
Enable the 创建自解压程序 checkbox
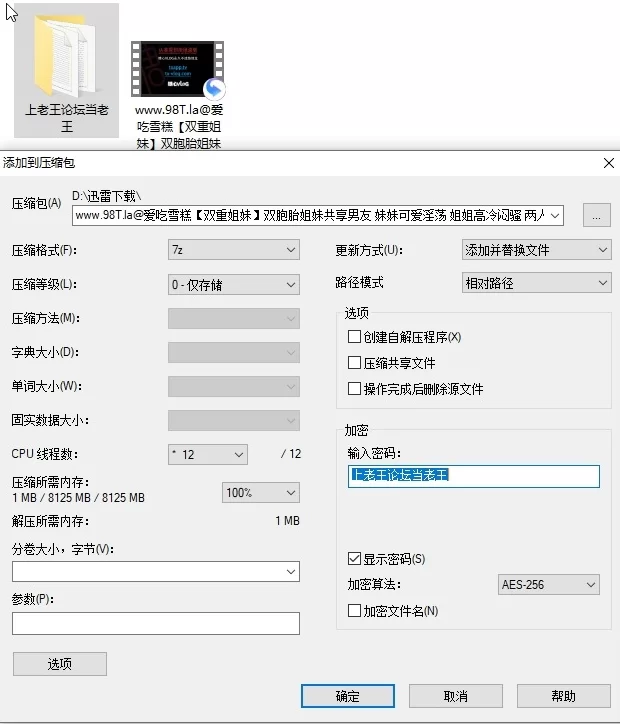354,337
